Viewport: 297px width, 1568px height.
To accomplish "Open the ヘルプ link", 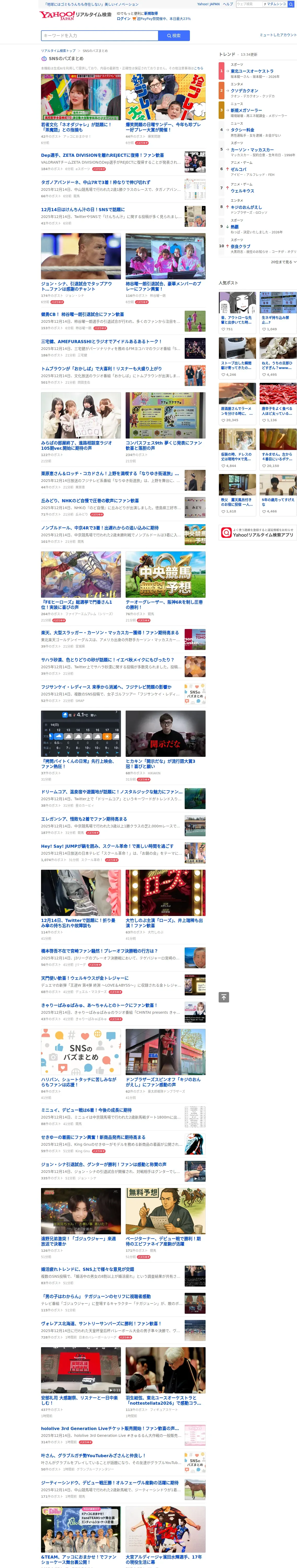I will pyautogui.click(x=228, y=4).
